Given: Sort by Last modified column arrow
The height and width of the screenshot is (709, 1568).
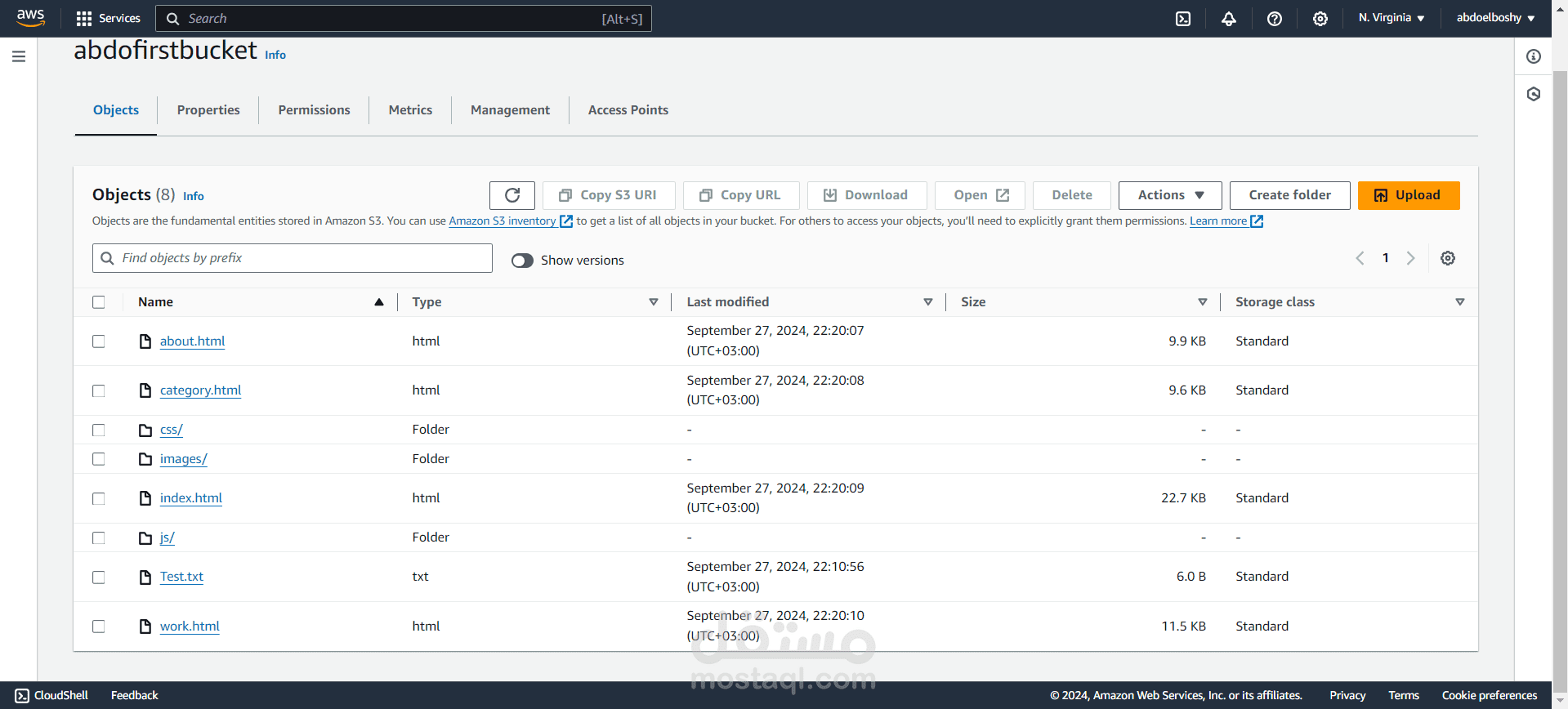Looking at the screenshot, I should [928, 302].
